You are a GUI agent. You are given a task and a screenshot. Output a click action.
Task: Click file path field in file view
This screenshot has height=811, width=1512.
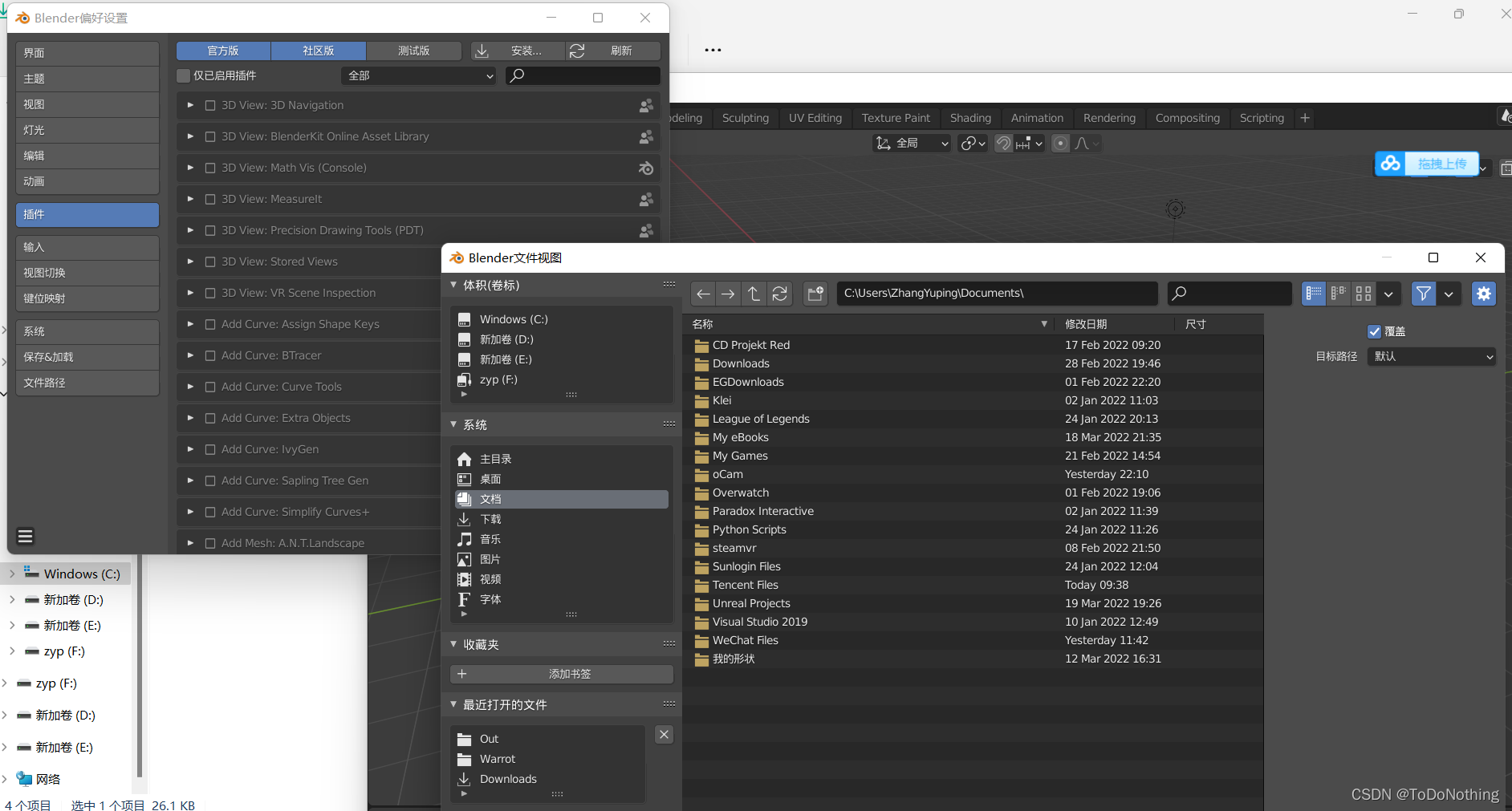point(997,294)
